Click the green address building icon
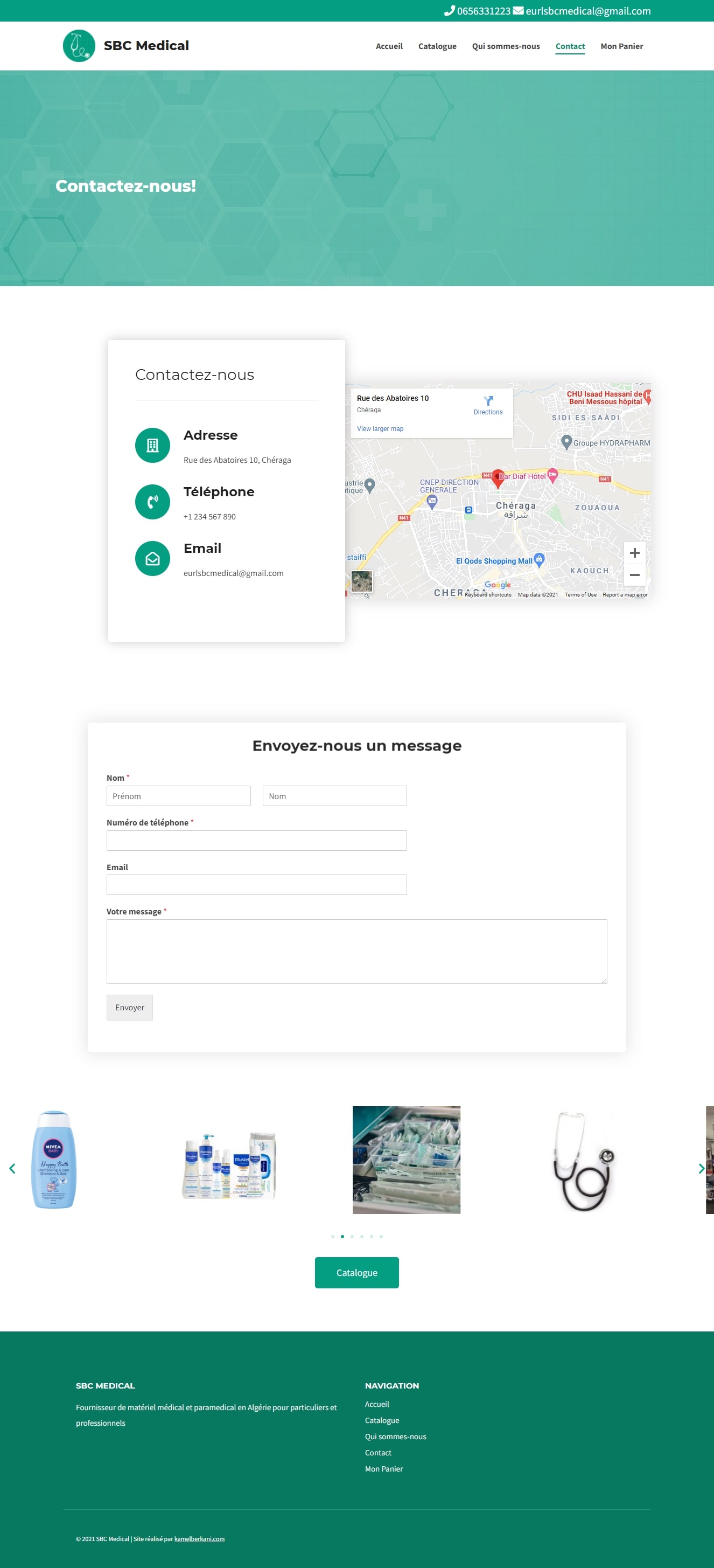 click(x=152, y=446)
